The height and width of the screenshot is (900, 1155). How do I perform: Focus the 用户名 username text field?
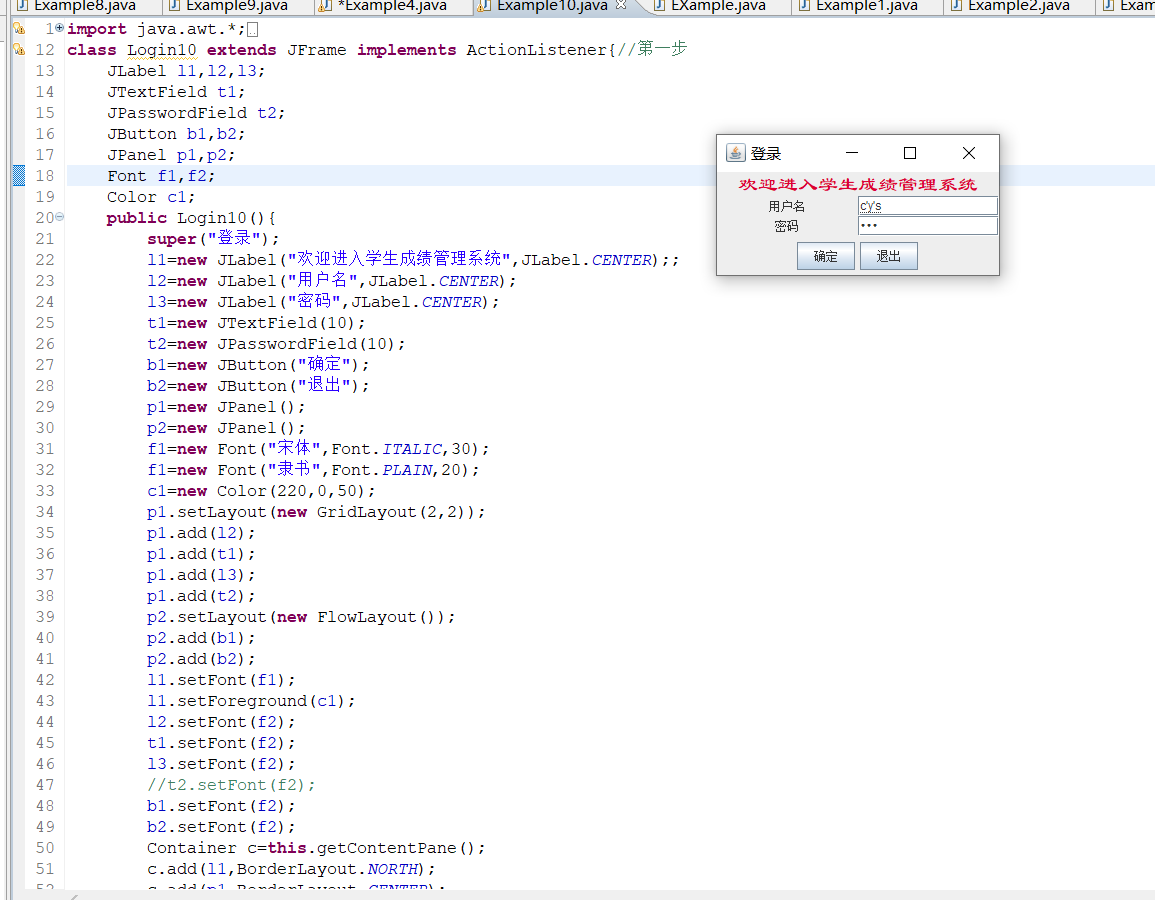tap(927, 206)
